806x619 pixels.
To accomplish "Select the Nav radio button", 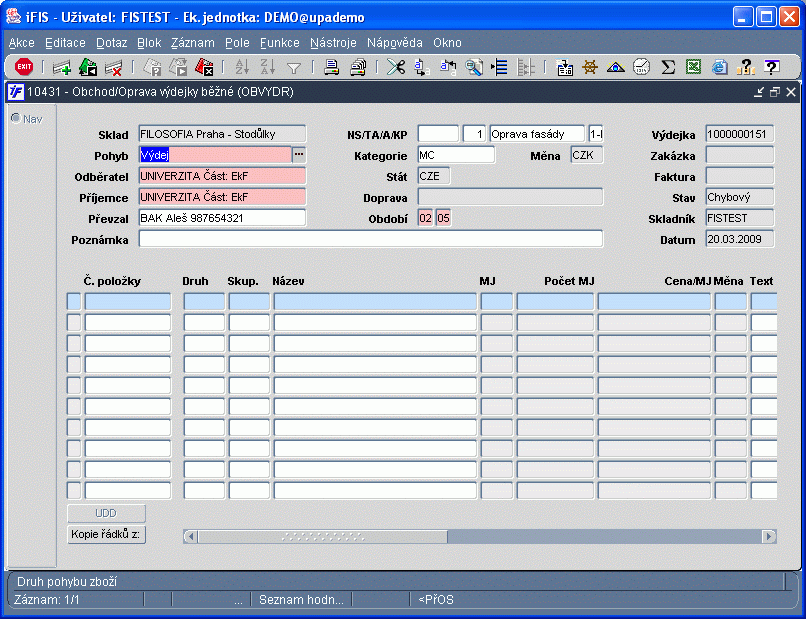I will 16,118.
